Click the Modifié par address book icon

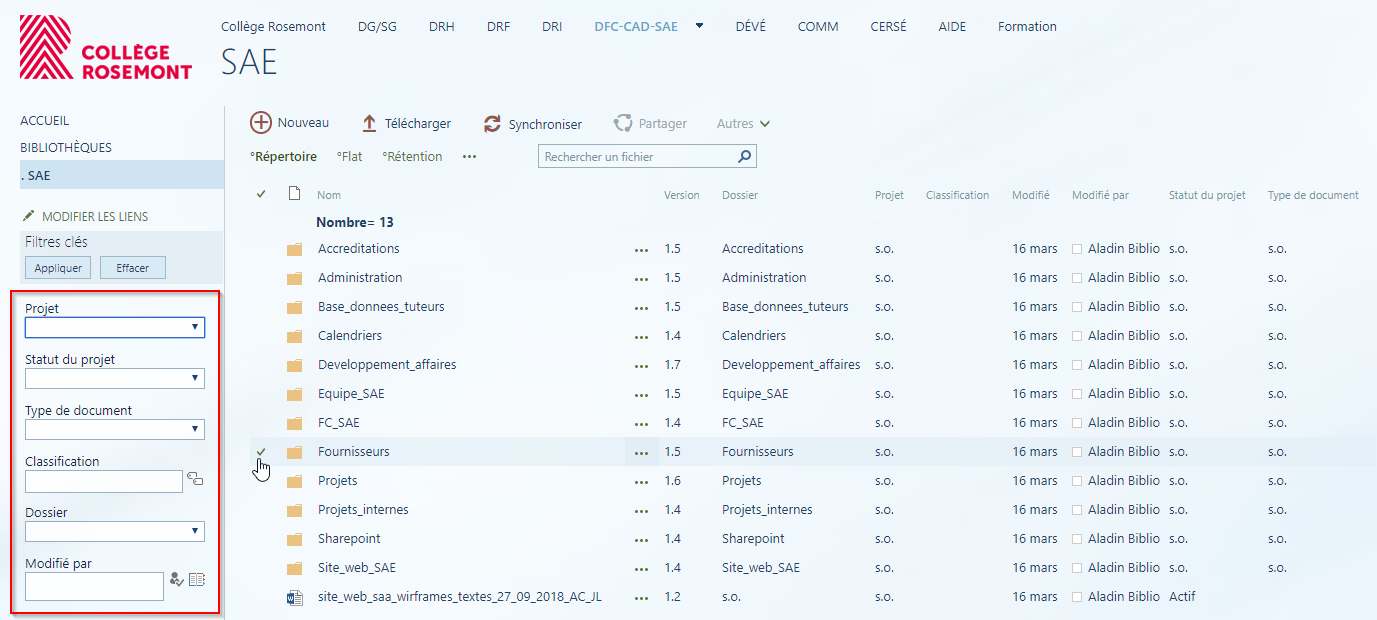coord(197,578)
